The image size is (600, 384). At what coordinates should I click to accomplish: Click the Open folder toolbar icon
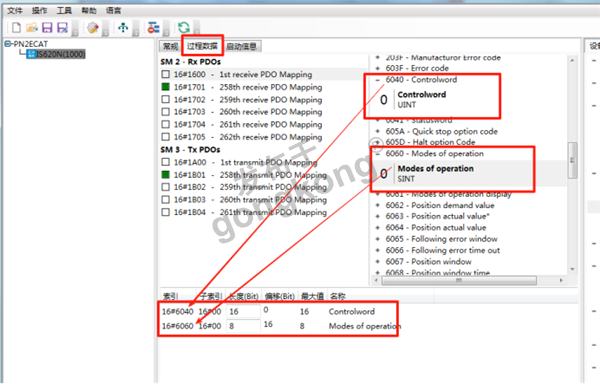31,28
